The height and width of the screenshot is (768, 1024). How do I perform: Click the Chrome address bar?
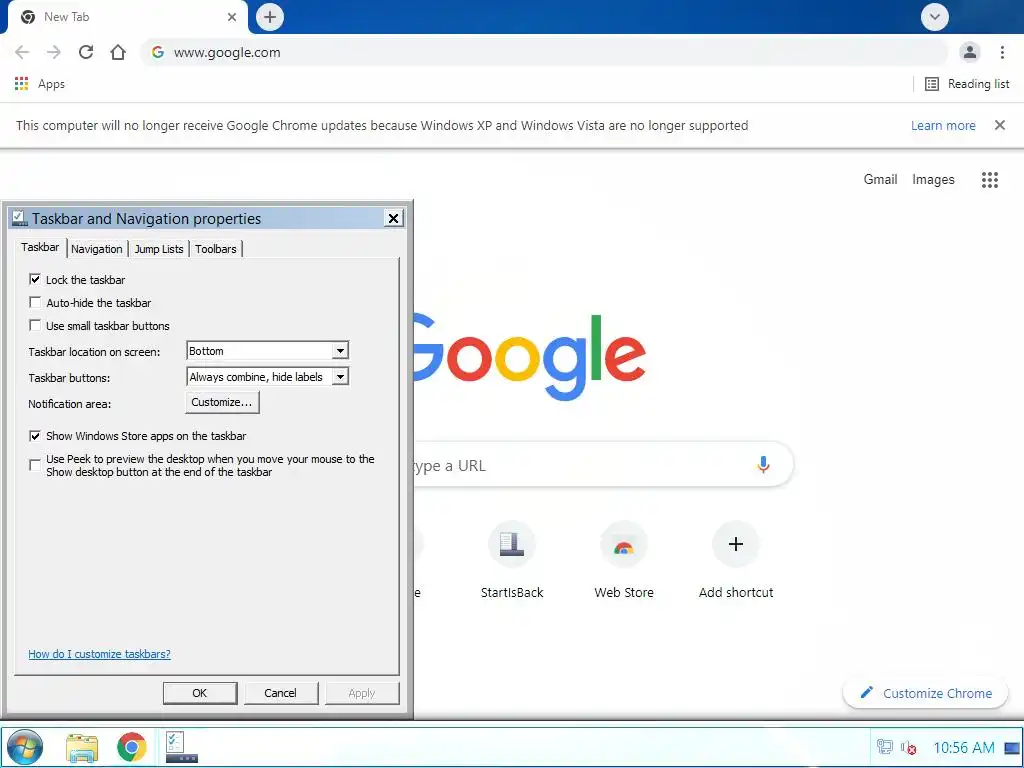point(544,52)
